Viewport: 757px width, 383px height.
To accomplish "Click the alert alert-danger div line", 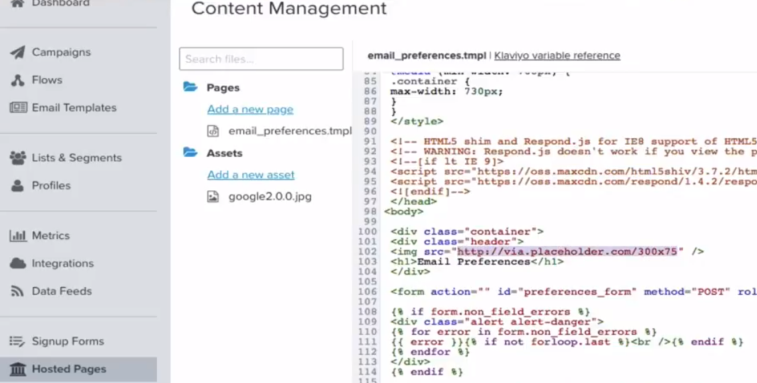I will click(497, 322).
